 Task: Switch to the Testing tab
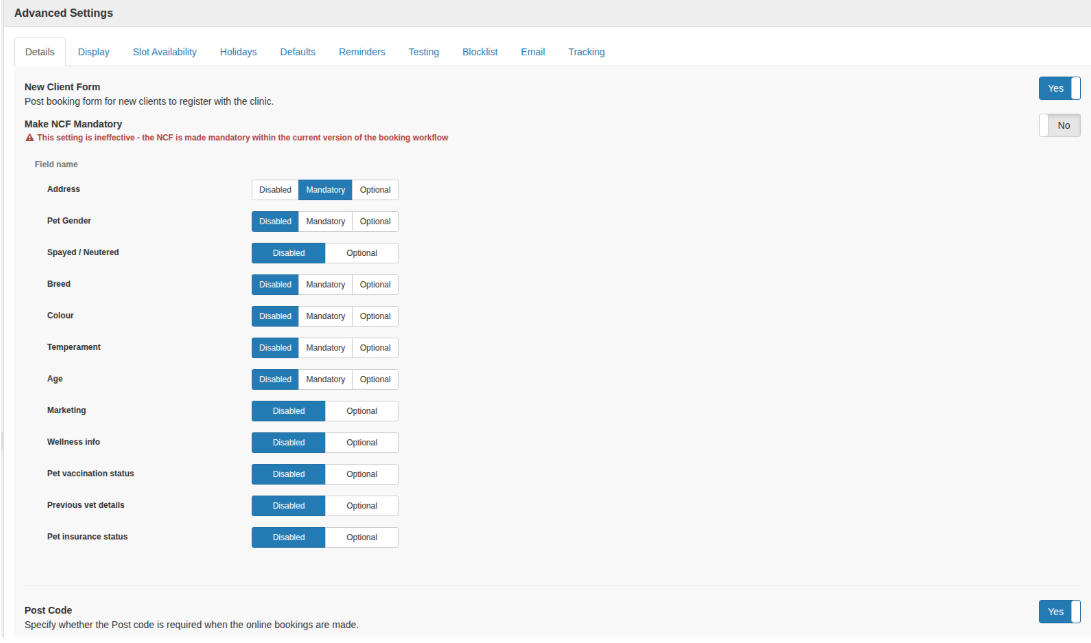point(423,51)
